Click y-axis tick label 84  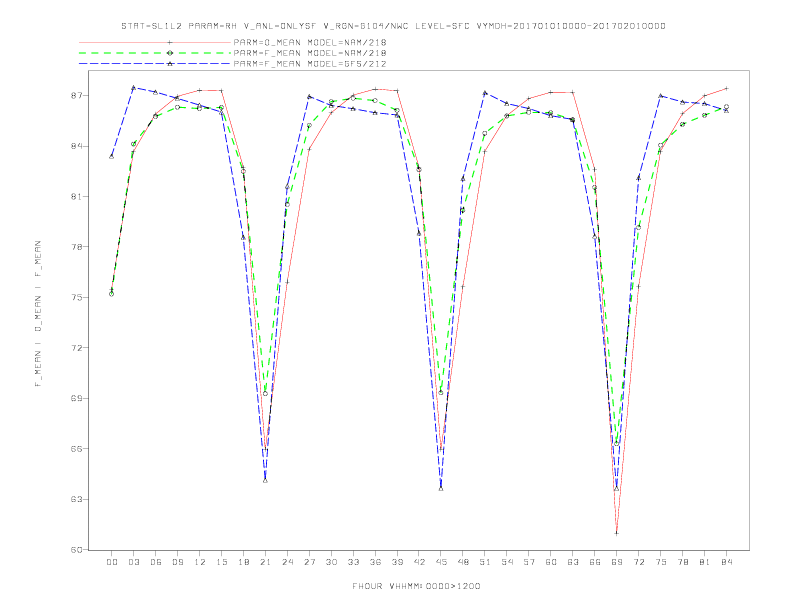tap(77, 146)
